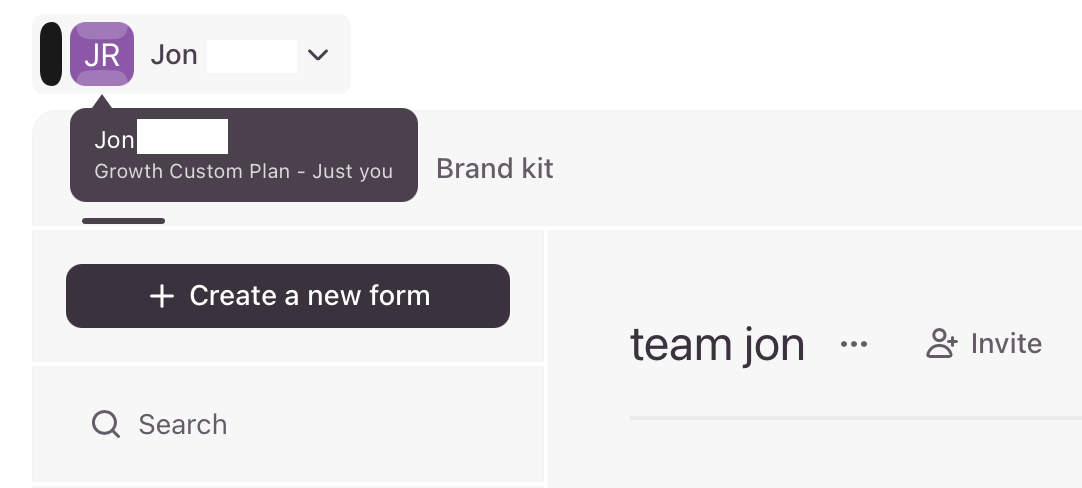This screenshot has height=488, width=1082.
Task: Switch to the Brand kit tab
Action: (494, 168)
